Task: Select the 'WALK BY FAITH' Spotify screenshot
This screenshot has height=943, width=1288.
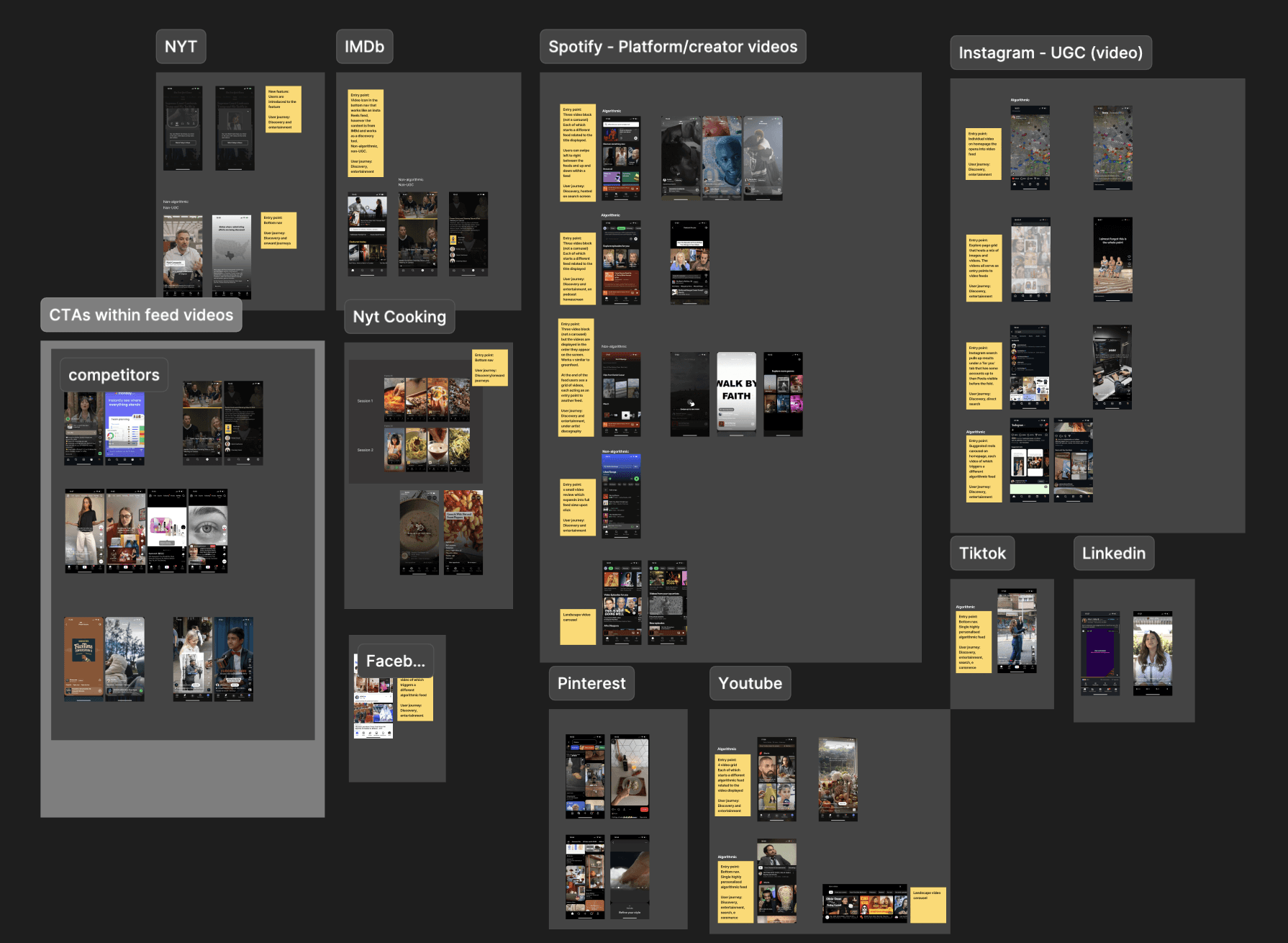Action: (x=736, y=394)
